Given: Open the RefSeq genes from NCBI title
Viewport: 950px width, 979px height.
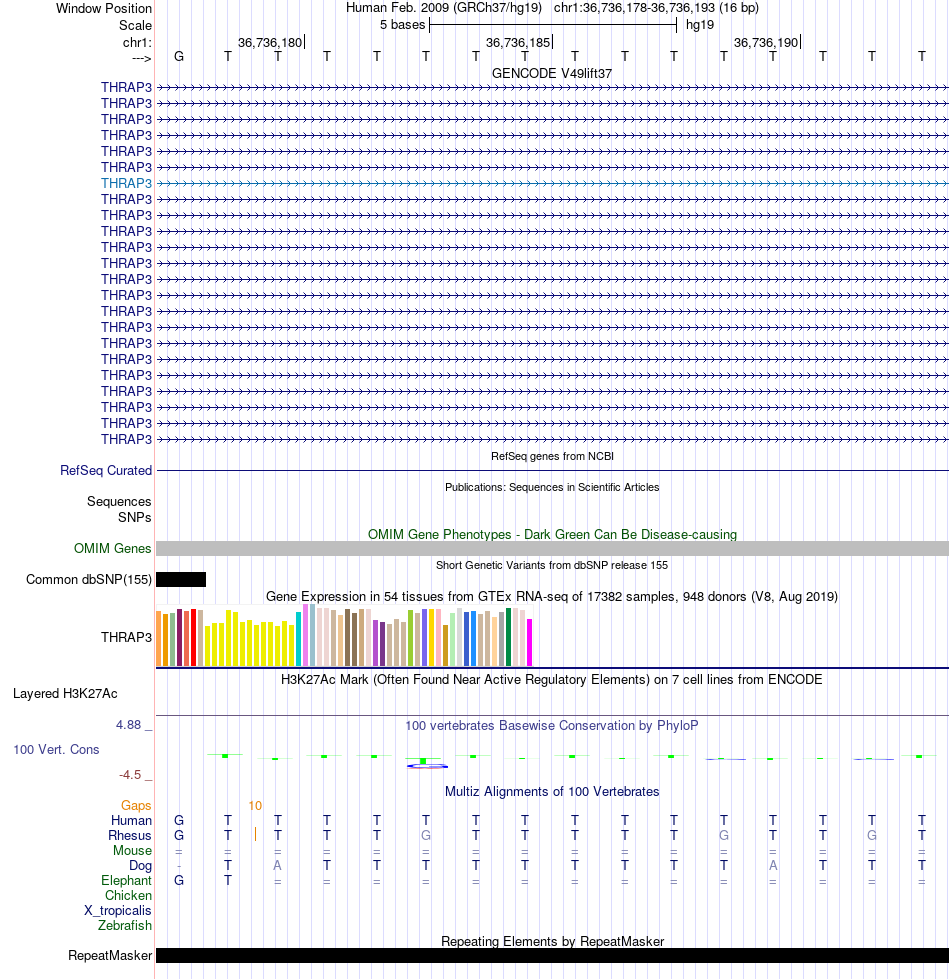Looking at the screenshot, I should pos(552,456).
